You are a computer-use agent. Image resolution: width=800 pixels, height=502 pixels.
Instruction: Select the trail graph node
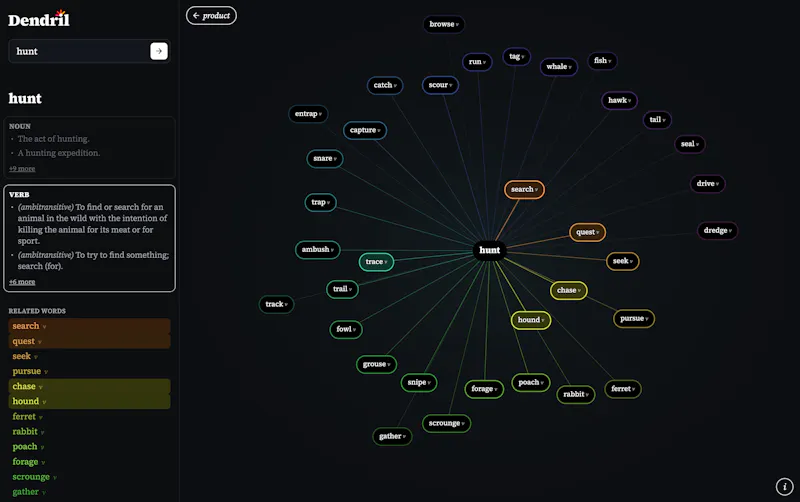click(342, 289)
